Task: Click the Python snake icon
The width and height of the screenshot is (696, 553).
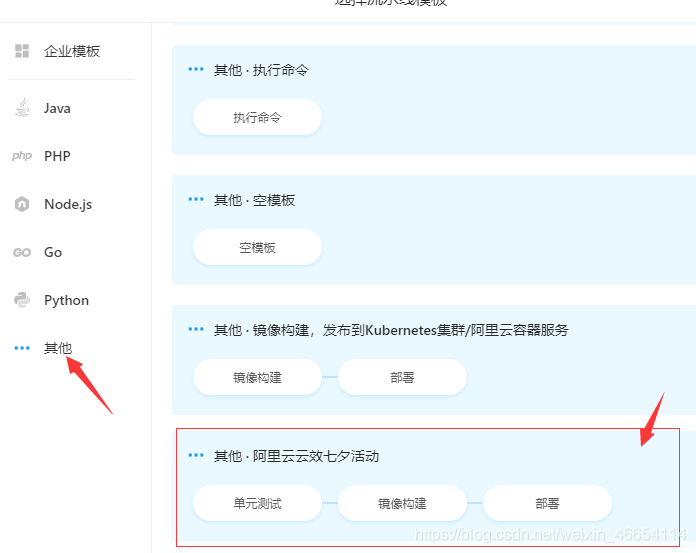Action: 22,300
